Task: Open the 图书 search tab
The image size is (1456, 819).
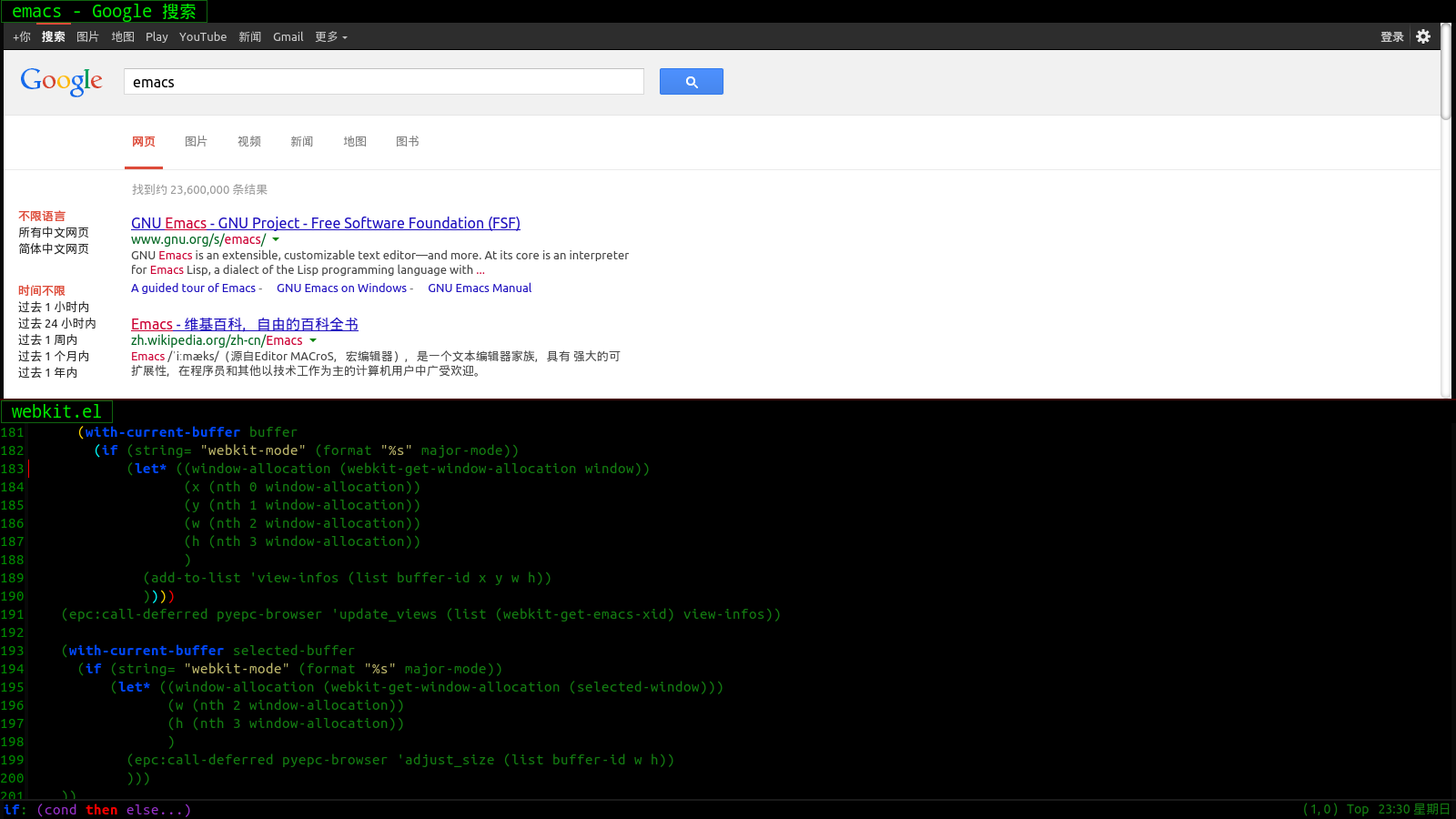Action: click(x=407, y=142)
